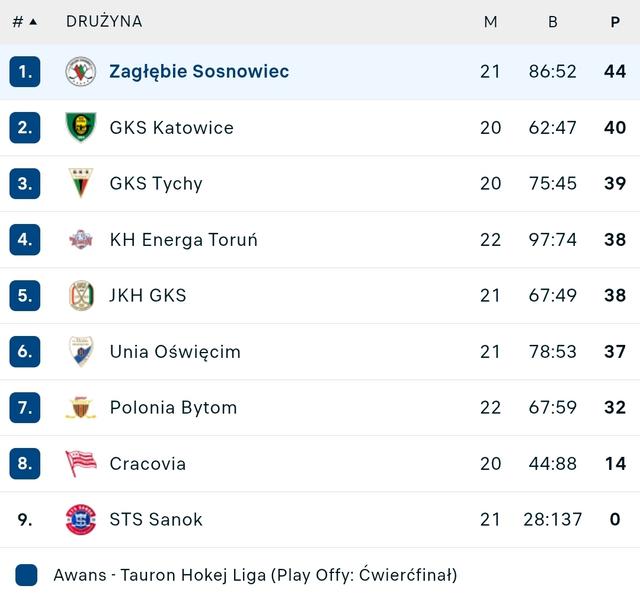Open the Unia Oświęcim team link
This screenshot has height=605, width=640.
(175, 352)
